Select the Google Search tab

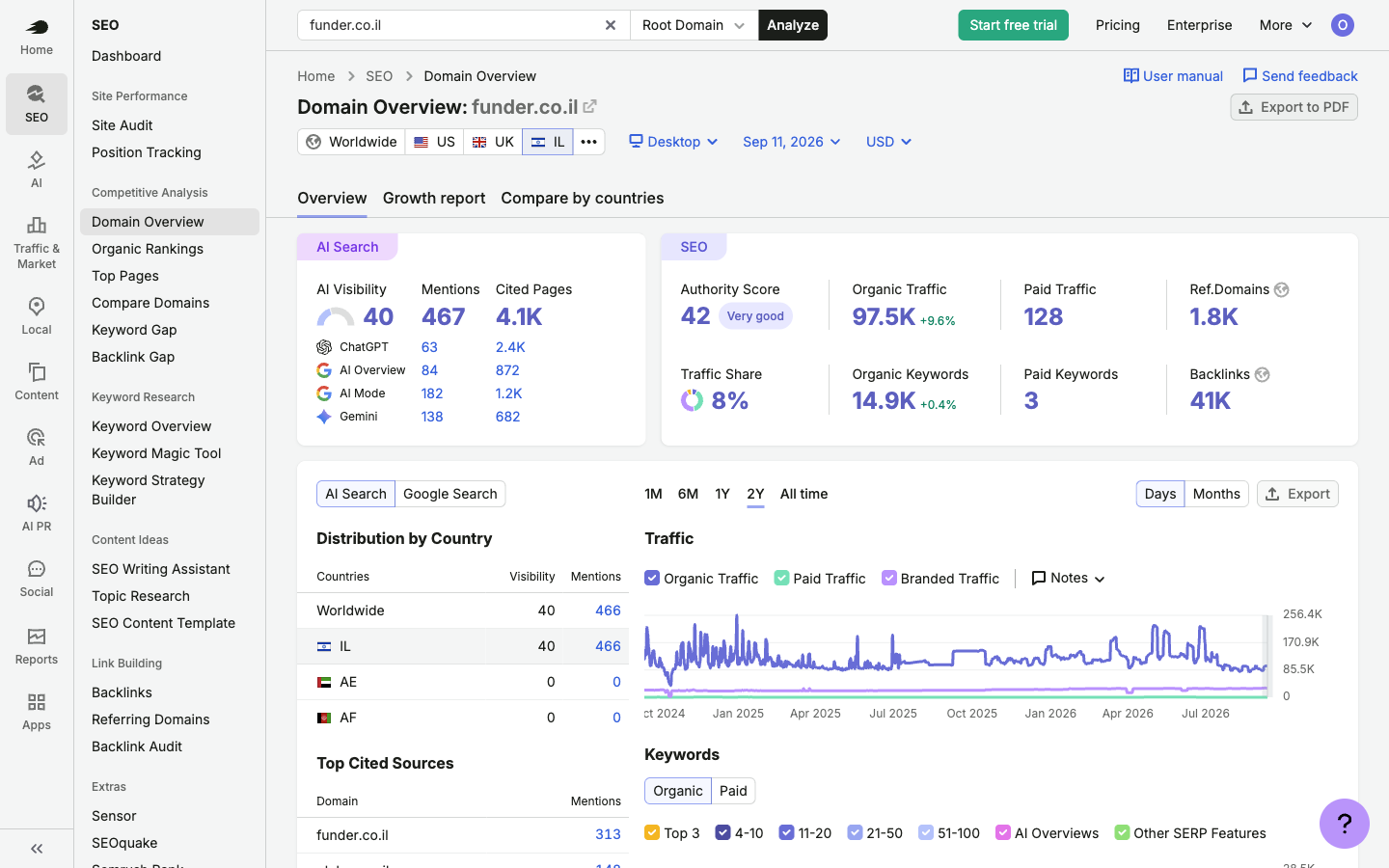[x=450, y=494]
